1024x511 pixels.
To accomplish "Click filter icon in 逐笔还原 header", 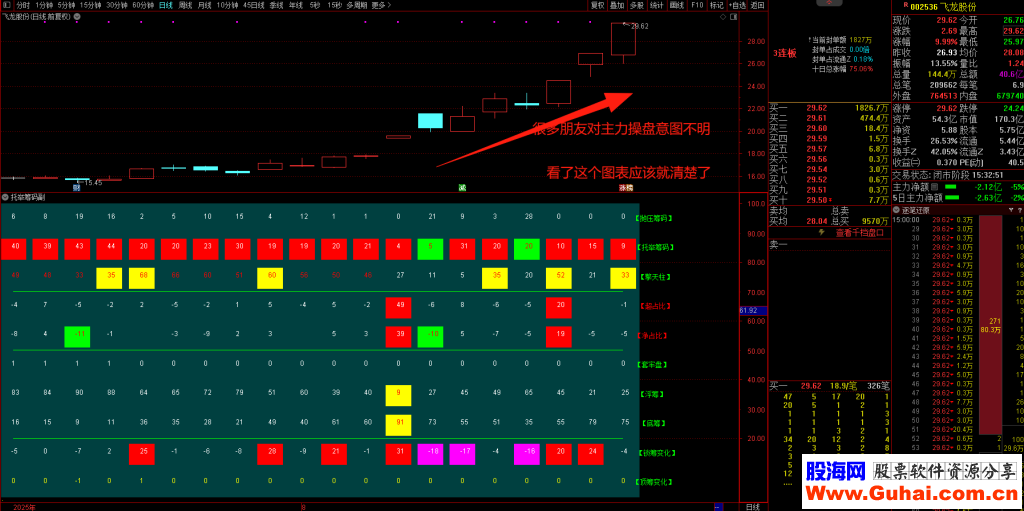I will point(1013,210).
